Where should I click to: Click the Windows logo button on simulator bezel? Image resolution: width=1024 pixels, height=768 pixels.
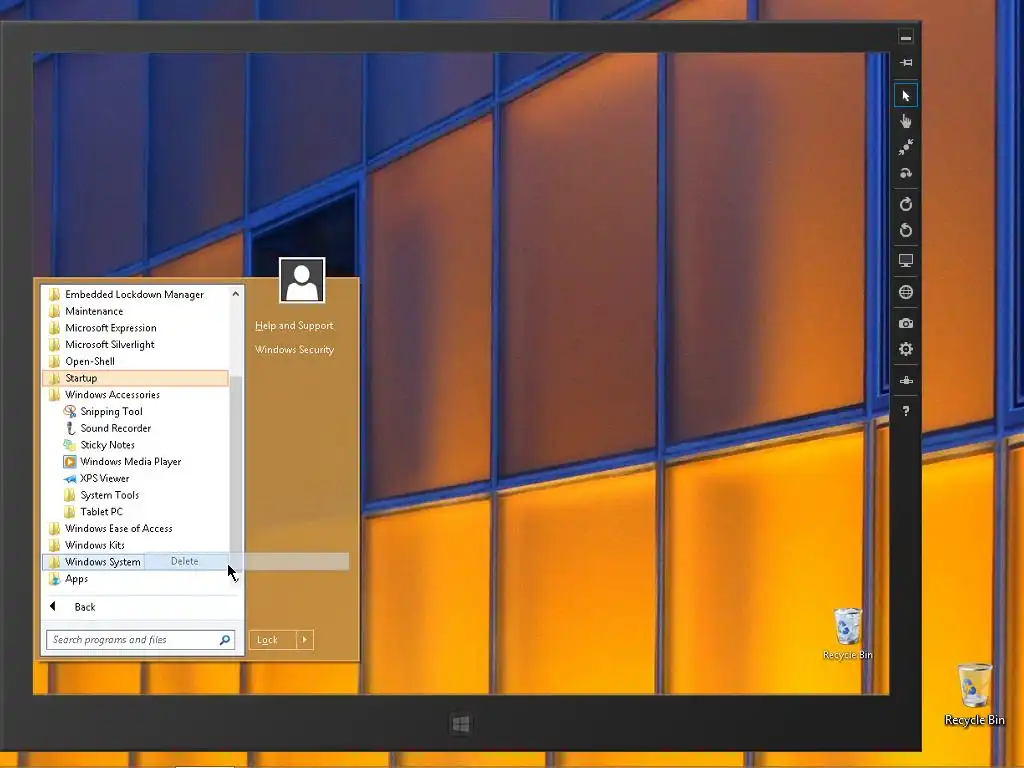point(460,724)
